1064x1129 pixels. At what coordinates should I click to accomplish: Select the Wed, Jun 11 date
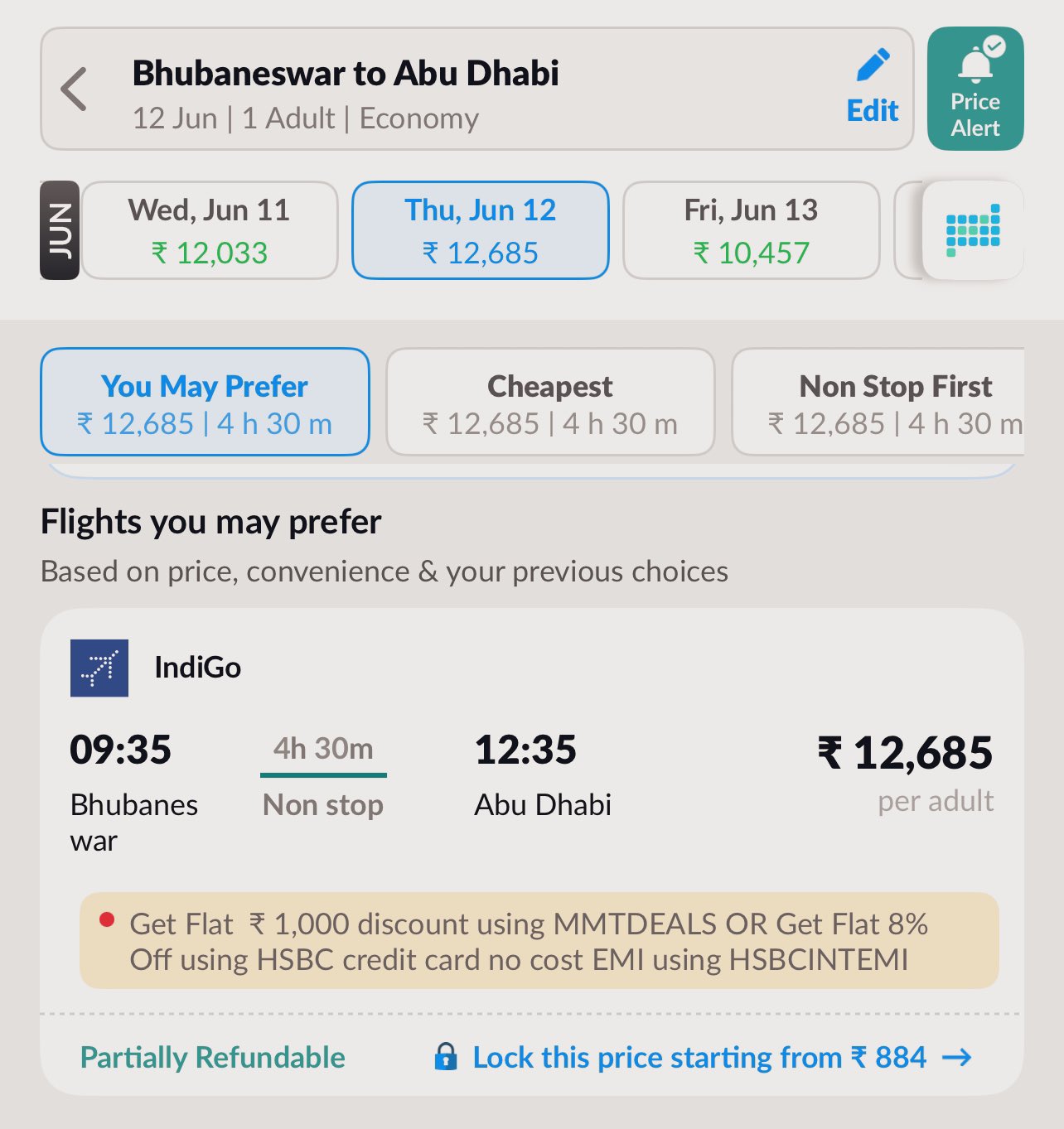(210, 230)
